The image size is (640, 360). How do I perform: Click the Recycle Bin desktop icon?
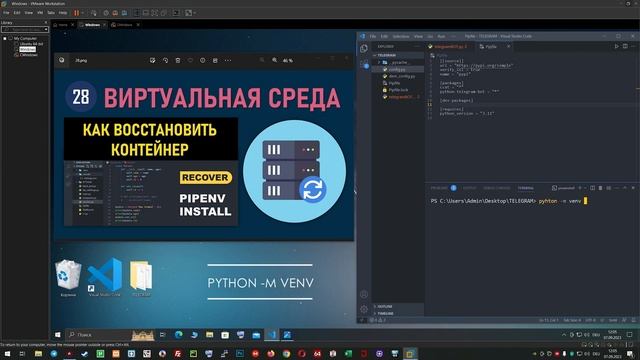point(68,278)
